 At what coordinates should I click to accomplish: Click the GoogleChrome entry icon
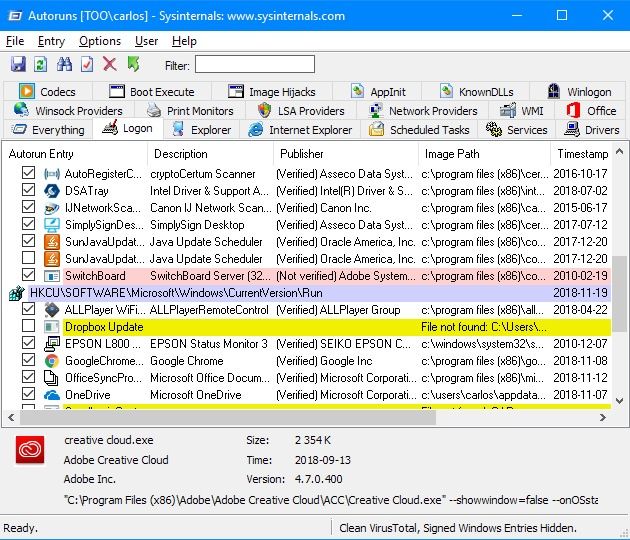click(x=52, y=361)
